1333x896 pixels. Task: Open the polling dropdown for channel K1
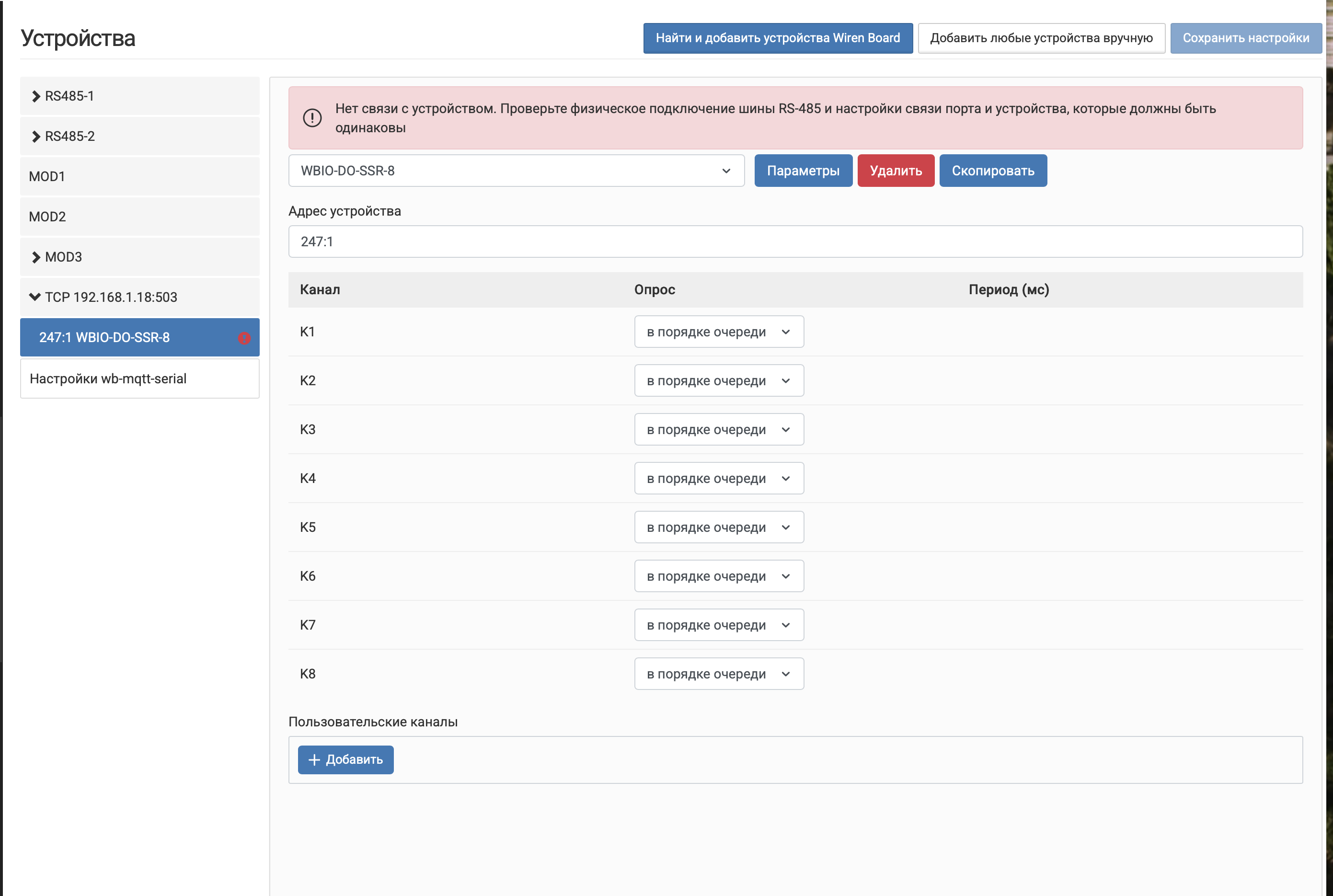coord(718,332)
